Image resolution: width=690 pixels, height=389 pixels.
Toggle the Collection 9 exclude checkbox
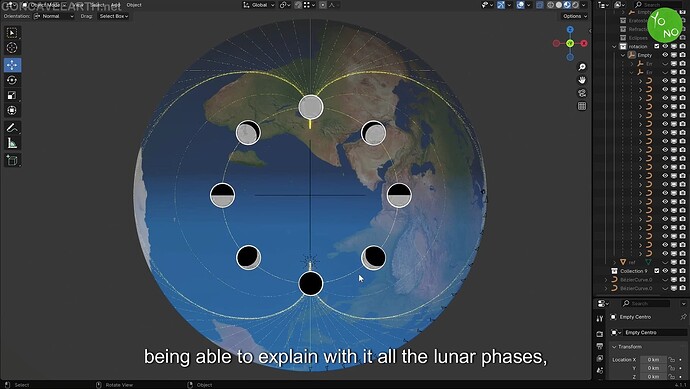657,271
